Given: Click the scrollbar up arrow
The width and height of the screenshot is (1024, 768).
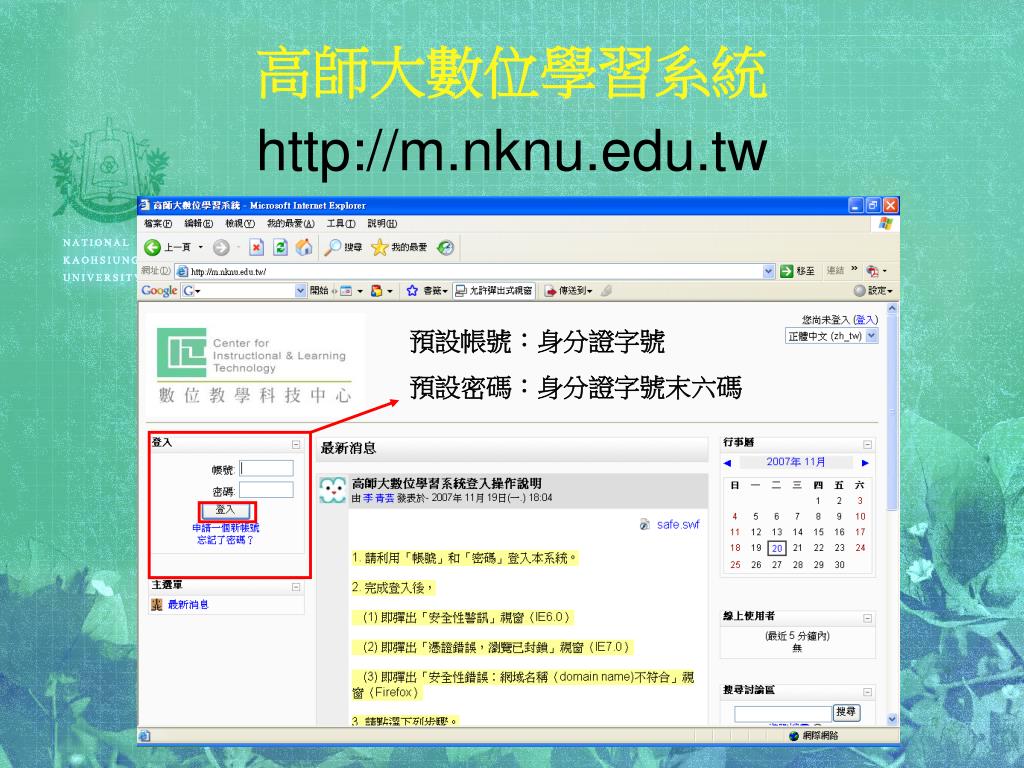Looking at the screenshot, I should [893, 308].
